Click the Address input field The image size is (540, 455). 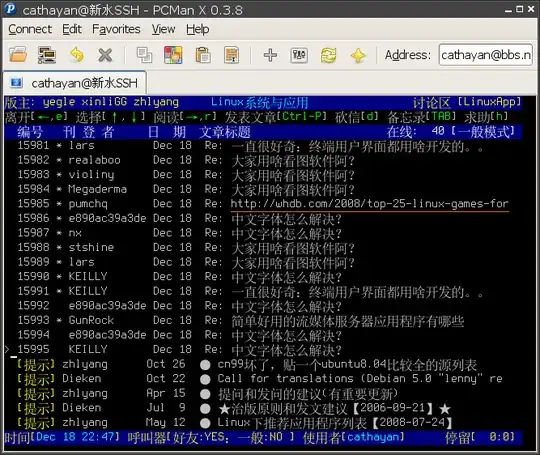point(486,55)
